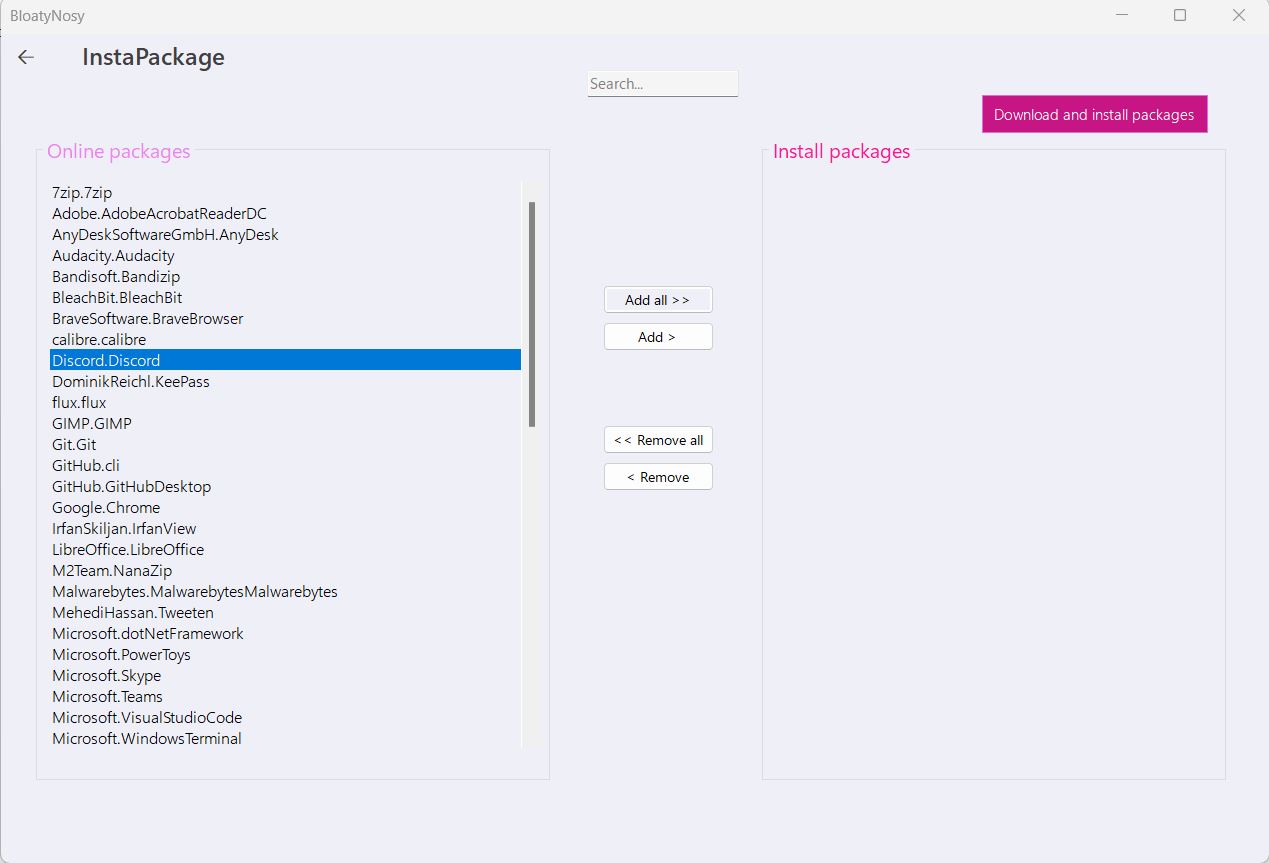Click the back arrow icon

(26, 58)
